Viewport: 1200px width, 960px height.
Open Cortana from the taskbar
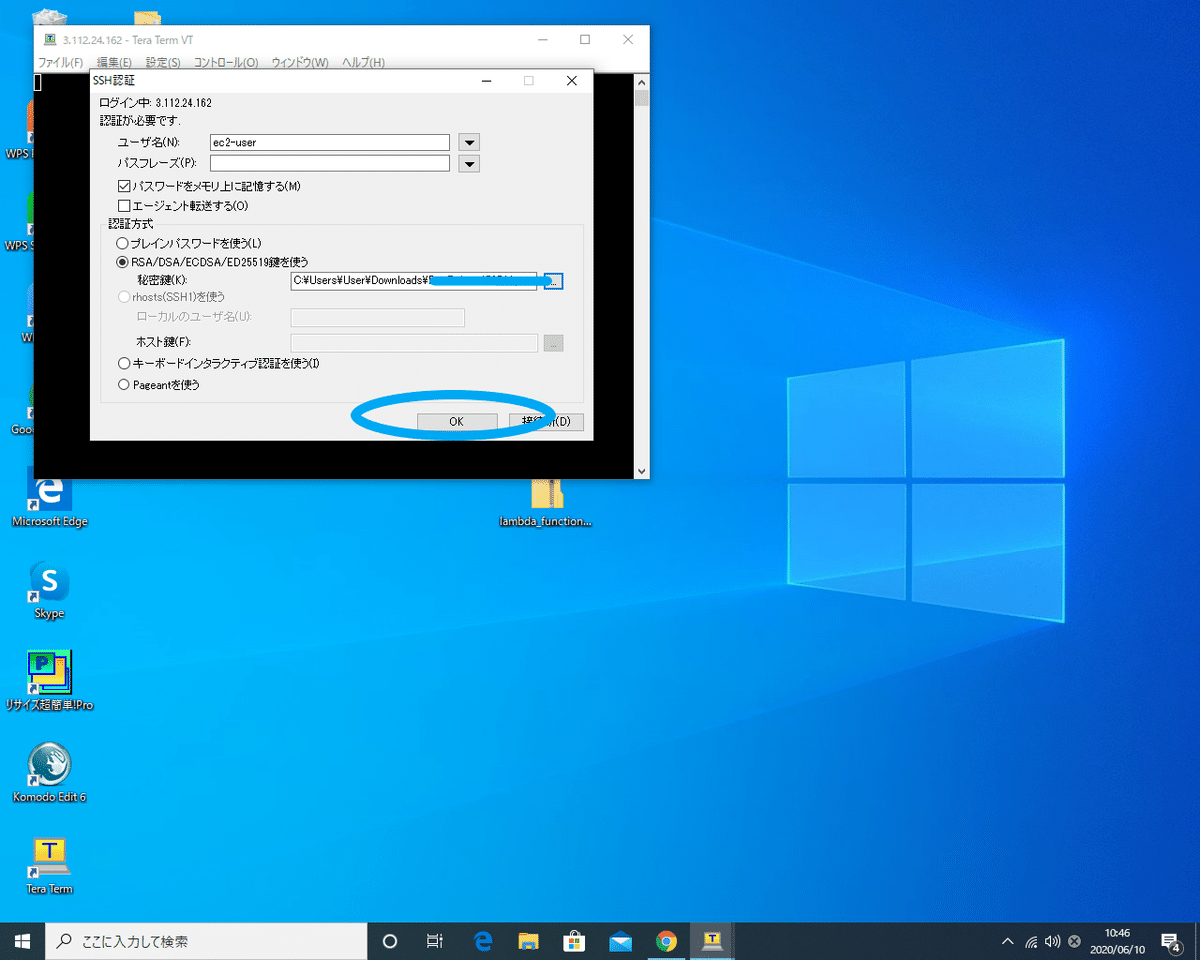[390, 941]
